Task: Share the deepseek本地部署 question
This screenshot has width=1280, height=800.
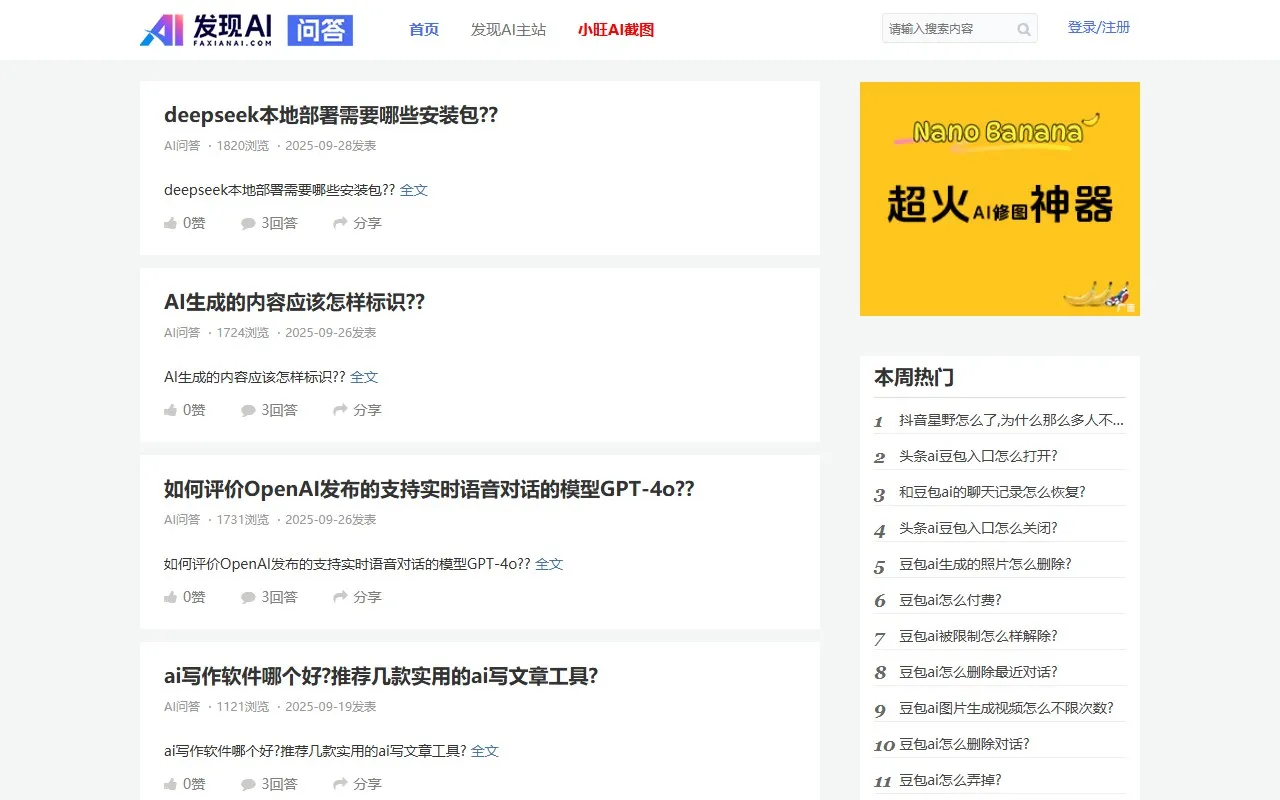Action: pos(356,223)
